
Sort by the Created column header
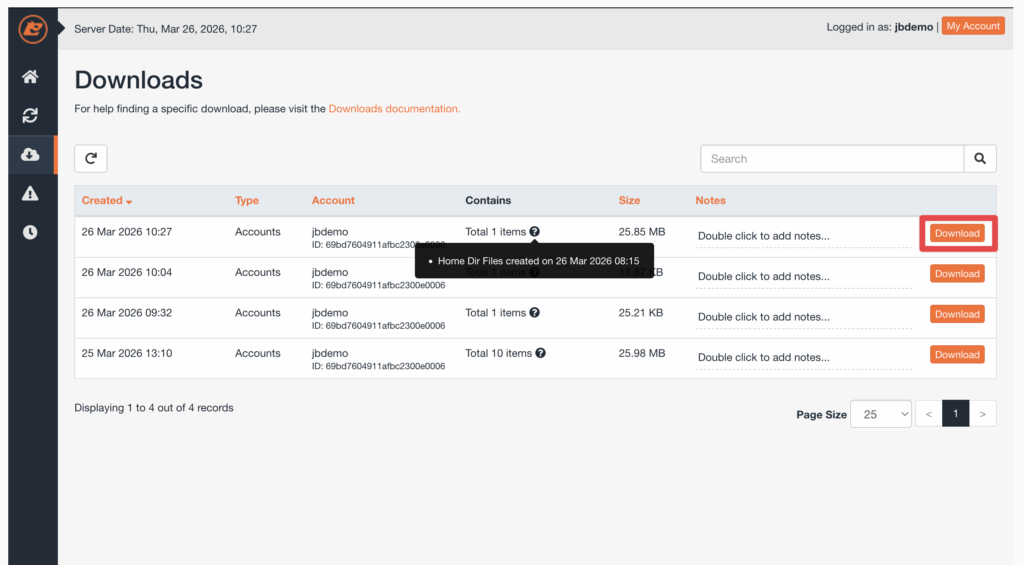[106, 200]
